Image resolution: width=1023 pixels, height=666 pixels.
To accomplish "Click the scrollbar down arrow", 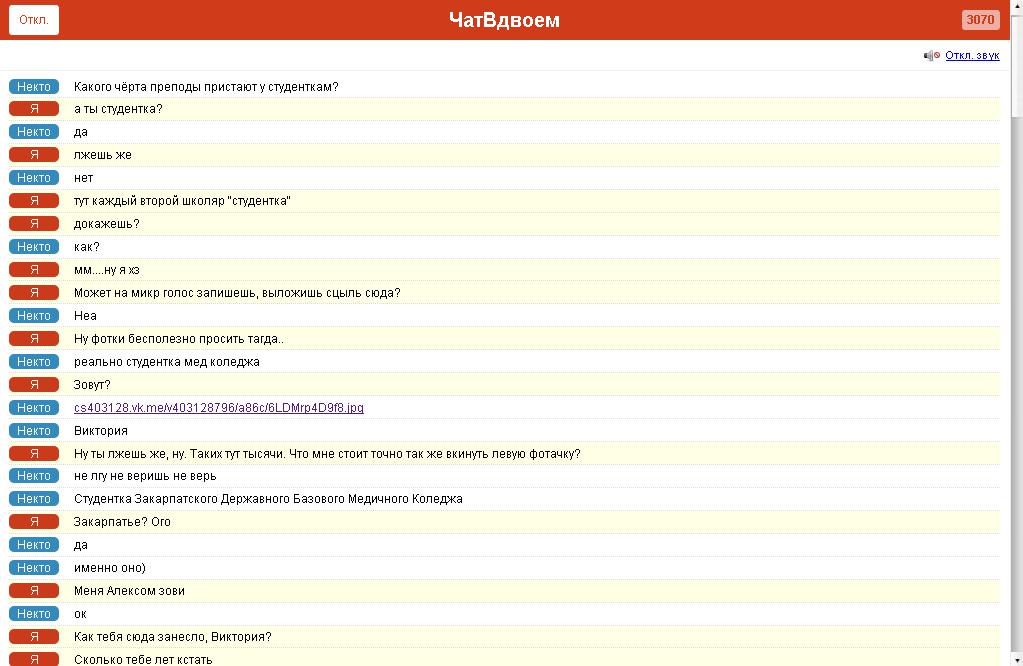I will [1017, 660].
